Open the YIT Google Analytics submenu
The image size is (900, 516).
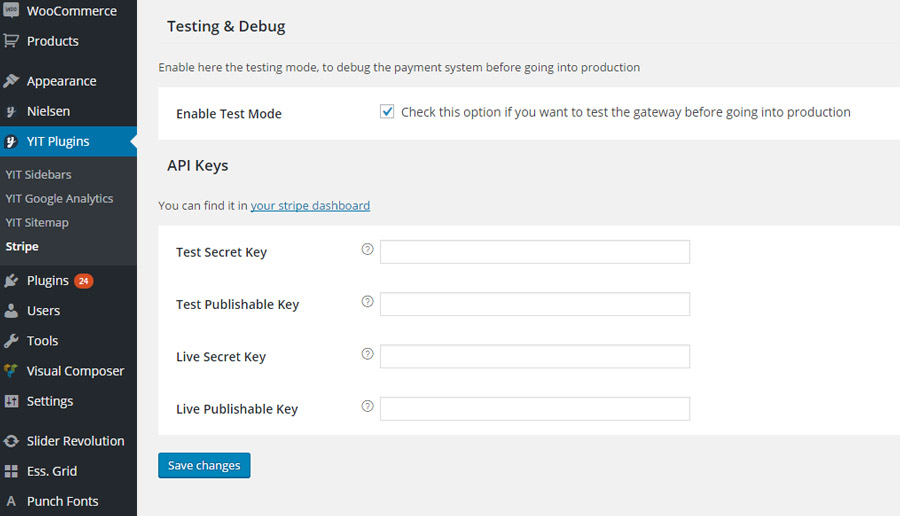(59, 199)
